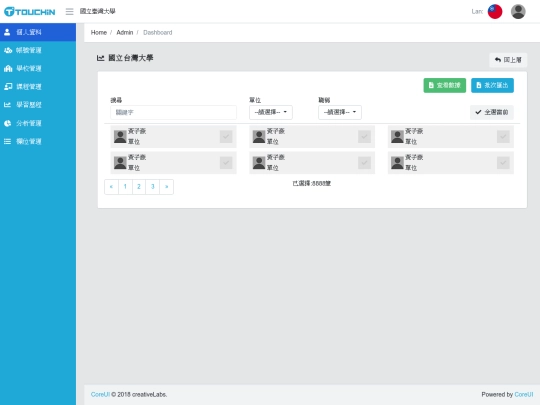The width and height of the screenshot is (540, 405).
Task: Check the box on the bottom-middle person card
Action: click(364, 163)
